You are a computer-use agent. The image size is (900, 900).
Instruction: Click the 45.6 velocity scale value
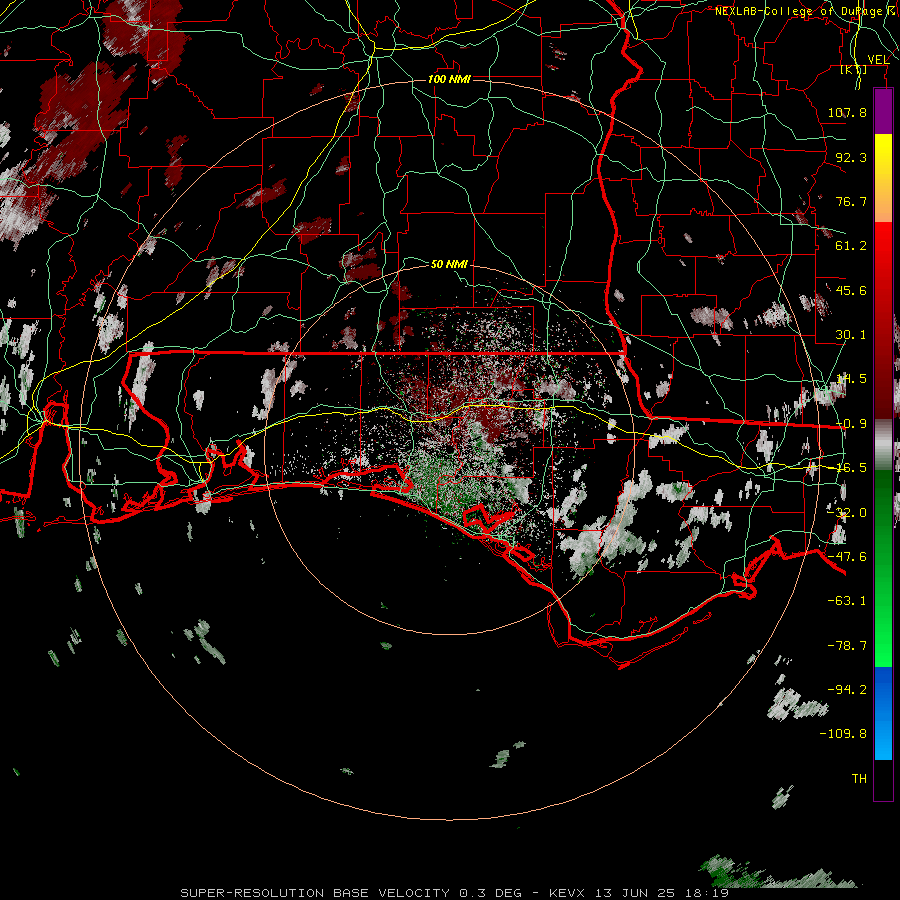(851, 290)
